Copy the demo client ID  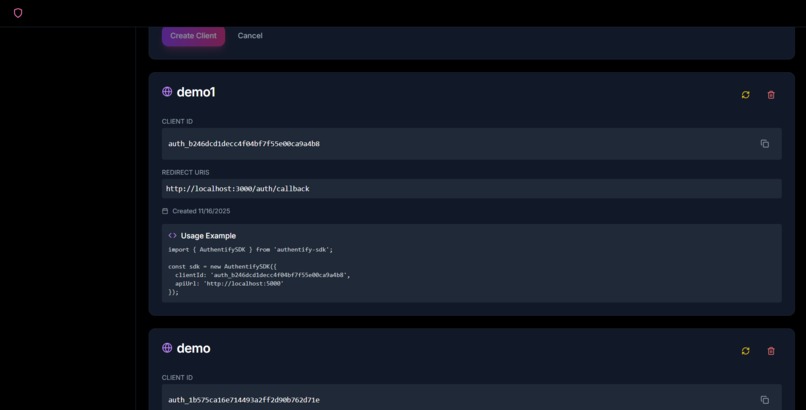[765, 400]
